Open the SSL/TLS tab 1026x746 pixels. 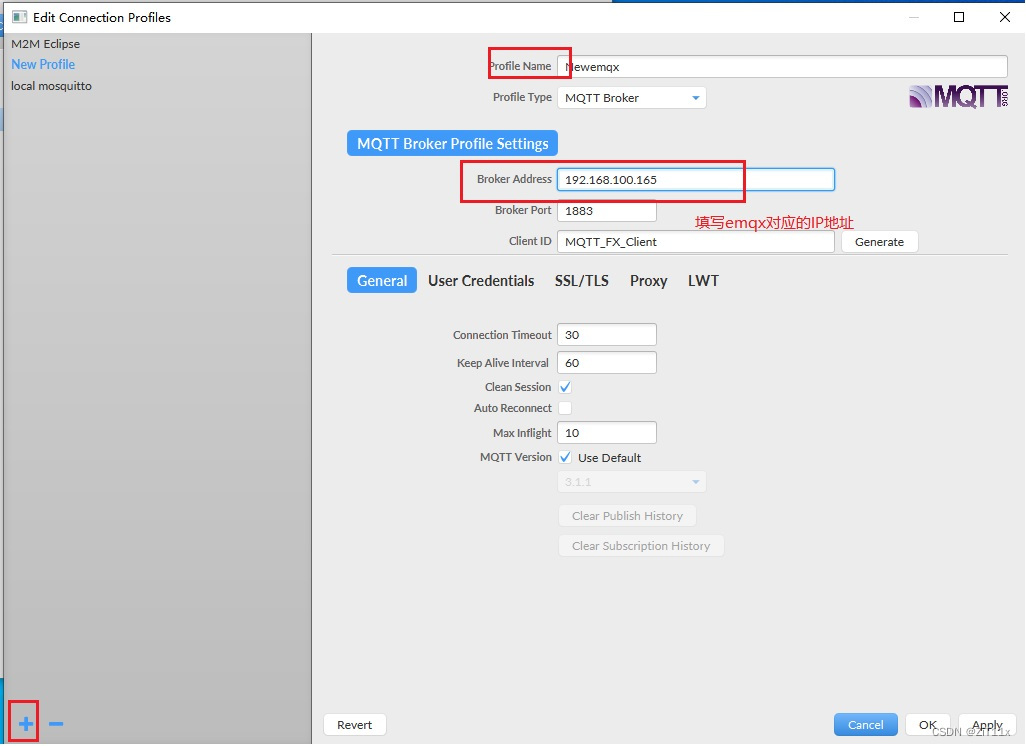pos(582,280)
